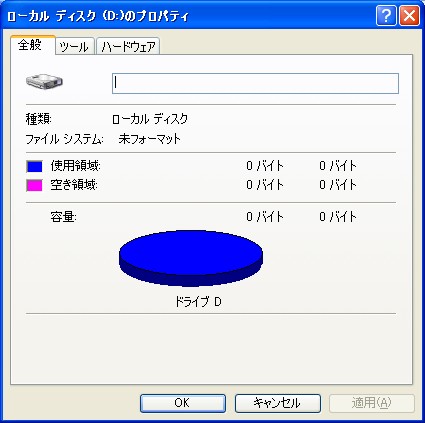Image resolution: width=425 pixels, height=423 pixels.
Task: Click the 適用(A) button
Action: [x=372, y=403]
